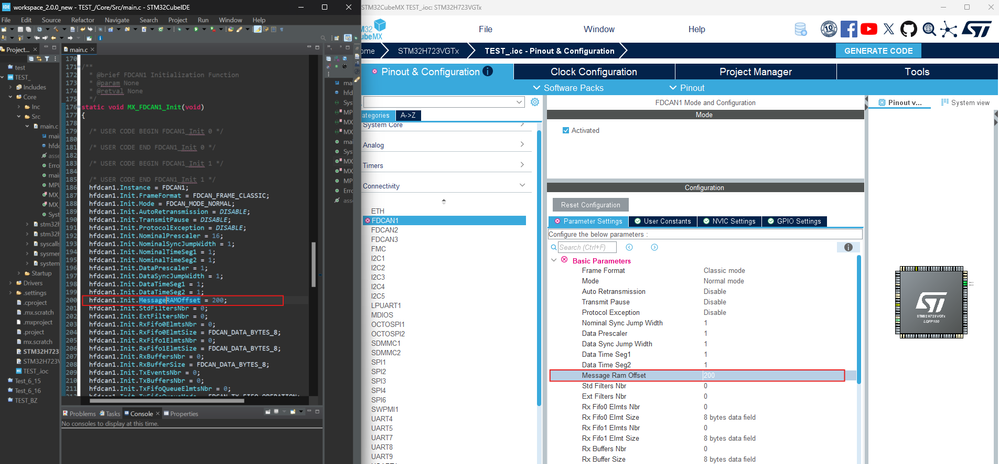Click the previous search result arrow icon
This screenshot has height=464, width=999.
pos(629,247)
